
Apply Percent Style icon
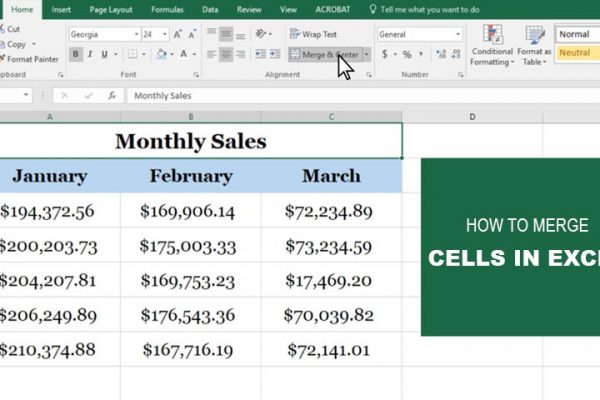[x=407, y=54]
